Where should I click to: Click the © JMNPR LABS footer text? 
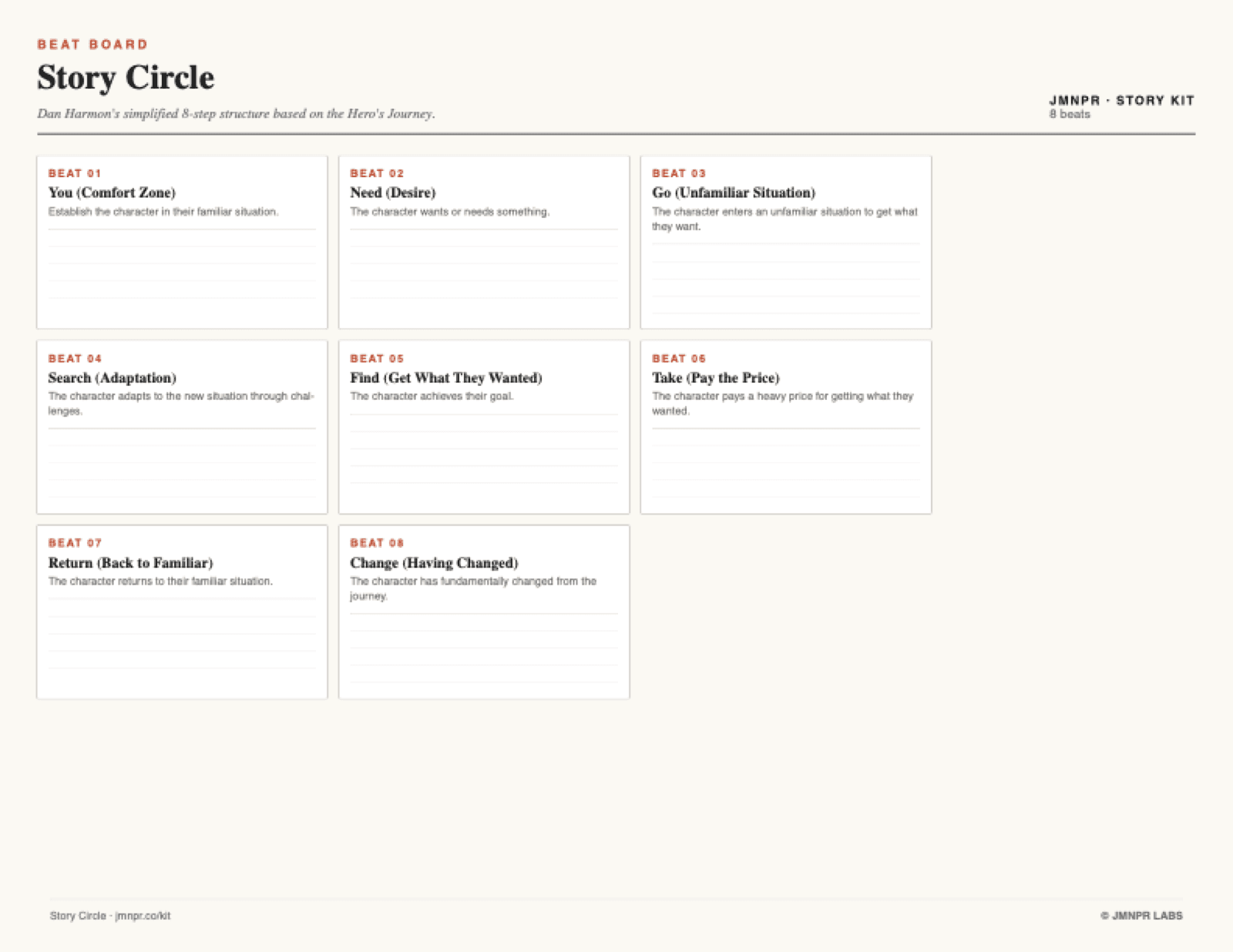[1141, 916]
